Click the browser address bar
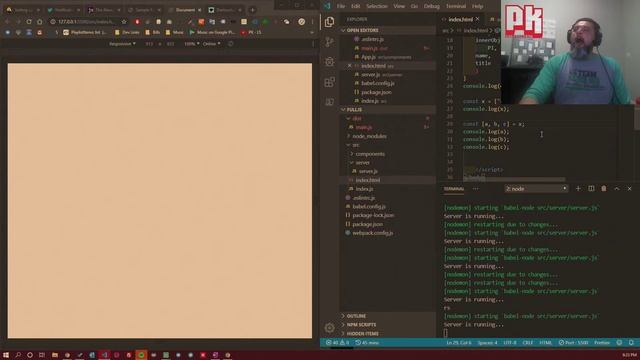 [86, 22]
